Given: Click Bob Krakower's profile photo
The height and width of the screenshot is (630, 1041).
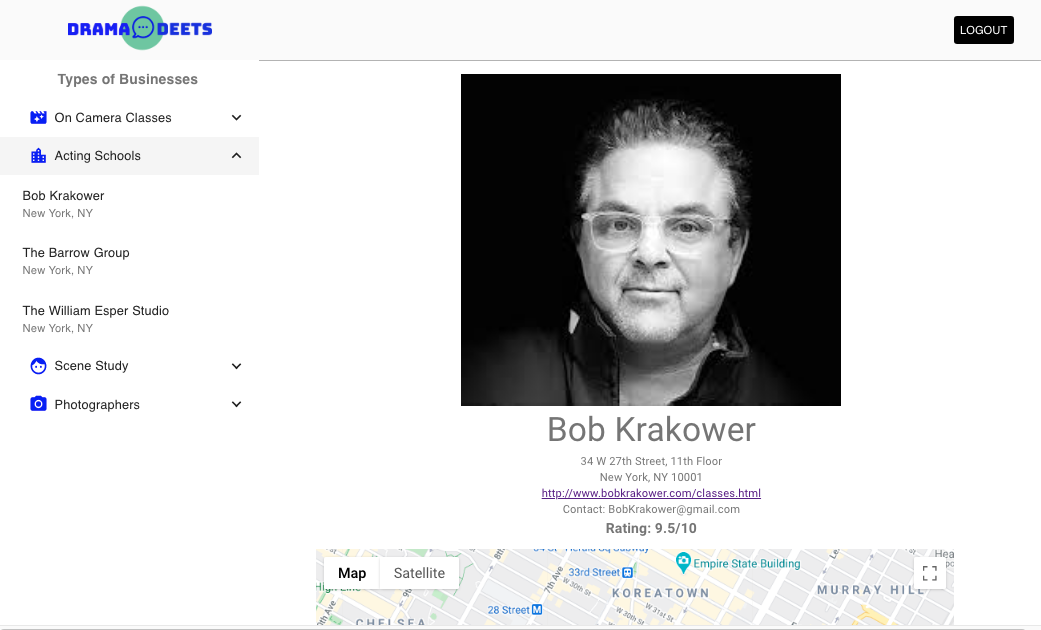Looking at the screenshot, I should [651, 240].
